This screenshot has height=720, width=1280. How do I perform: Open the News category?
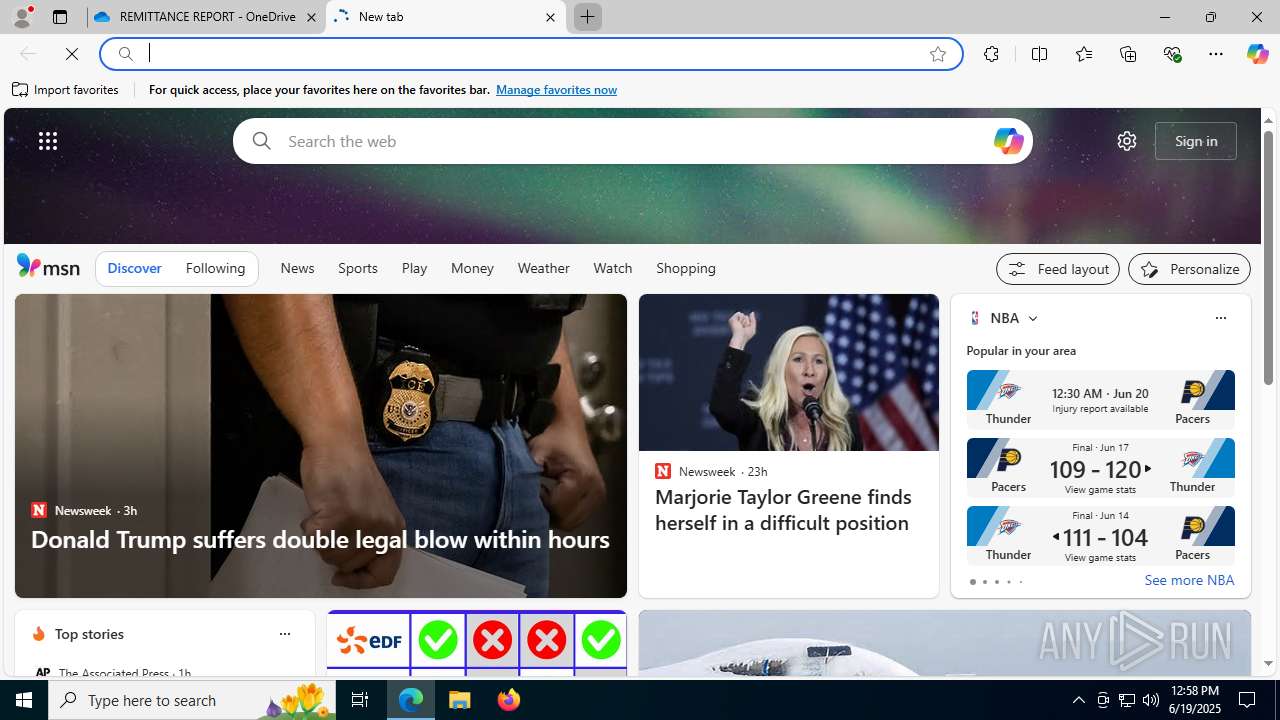point(297,268)
